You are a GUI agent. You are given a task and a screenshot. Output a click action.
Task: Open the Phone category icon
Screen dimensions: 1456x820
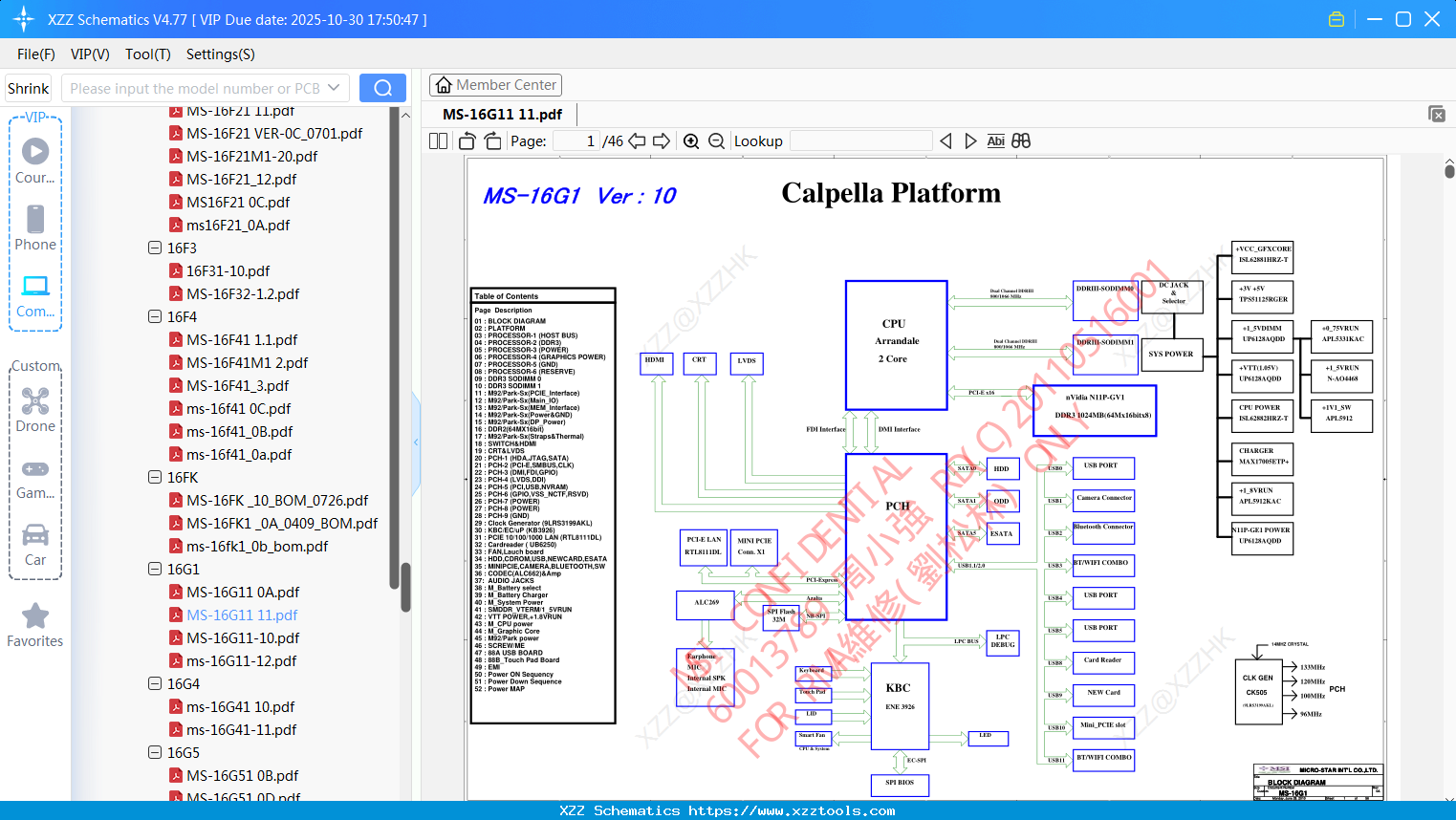[35, 227]
